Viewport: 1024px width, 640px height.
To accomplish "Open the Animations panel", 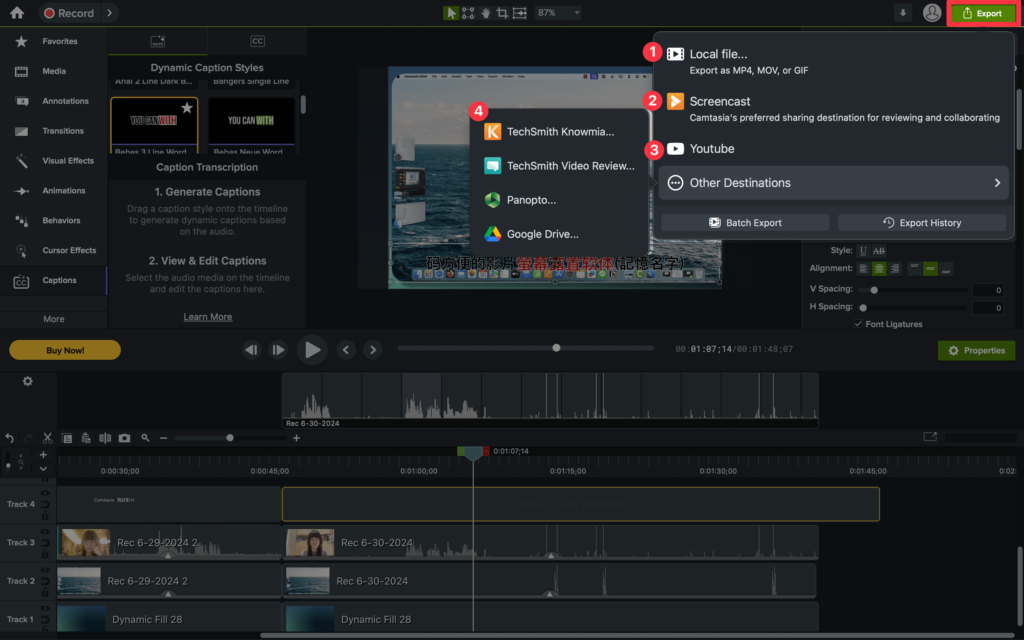I will [54, 191].
